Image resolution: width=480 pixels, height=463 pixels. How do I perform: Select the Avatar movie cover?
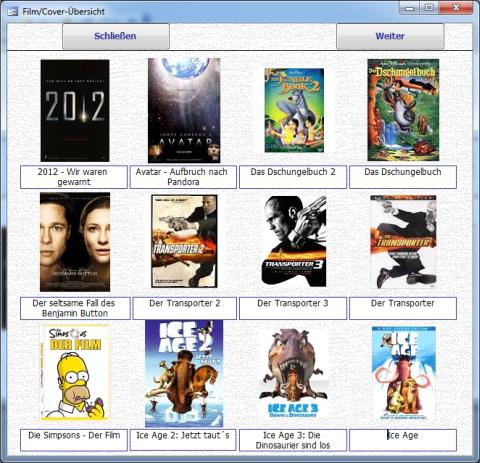tap(184, 110)
